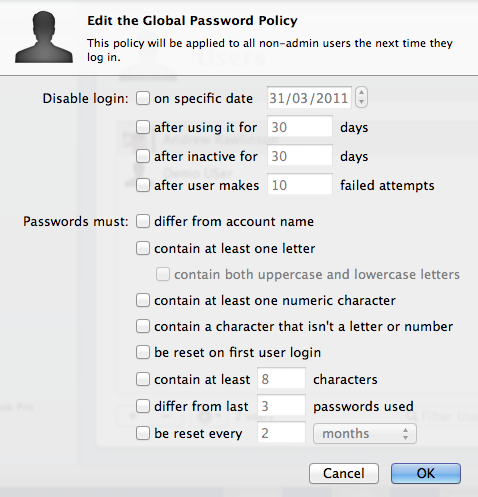Confirm the policy with OK
Viewport: 478px width, 497px height.
[x=426, y=473]
